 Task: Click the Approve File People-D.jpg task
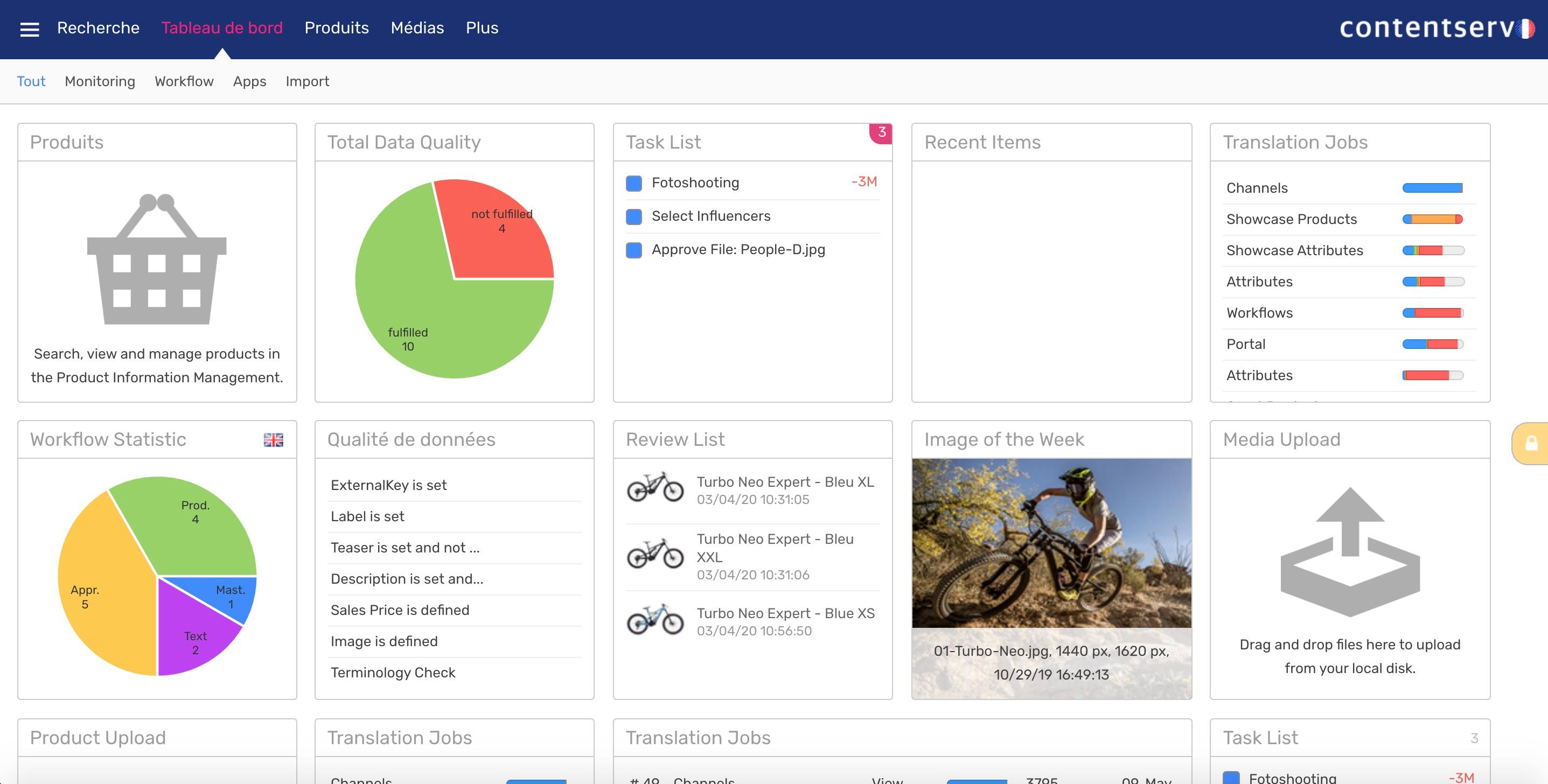[x=737, y=248]
